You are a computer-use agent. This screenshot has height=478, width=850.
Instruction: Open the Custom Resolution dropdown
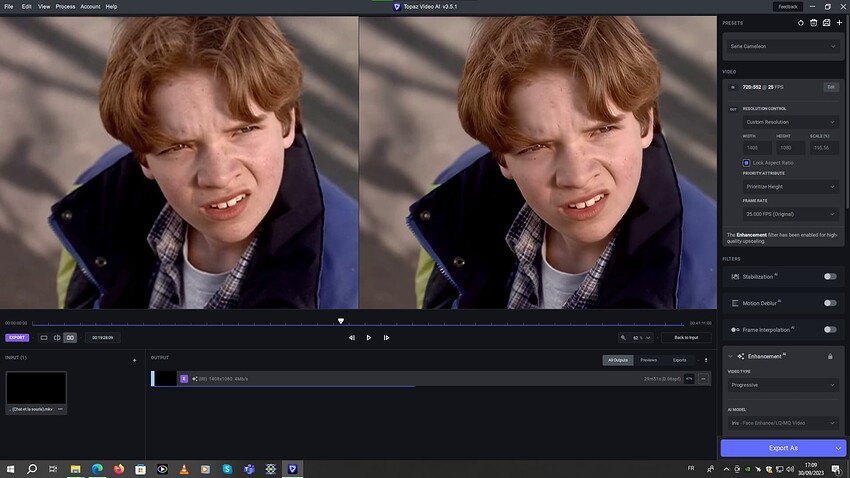(x=790, y=122)
